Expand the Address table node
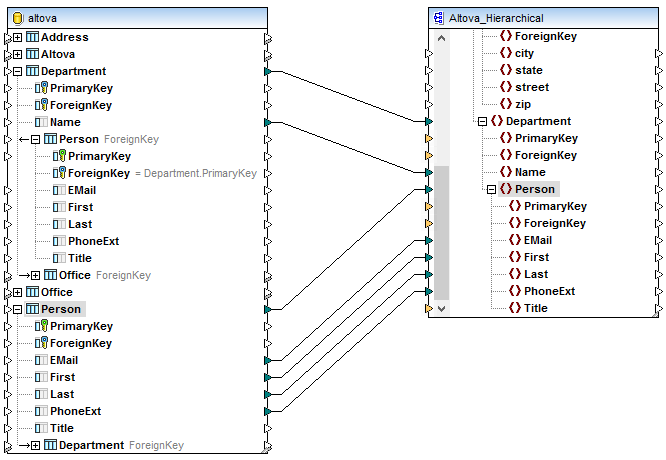This screenshot has height=460, width=666. pyautogui.click(x=18, y=37)
